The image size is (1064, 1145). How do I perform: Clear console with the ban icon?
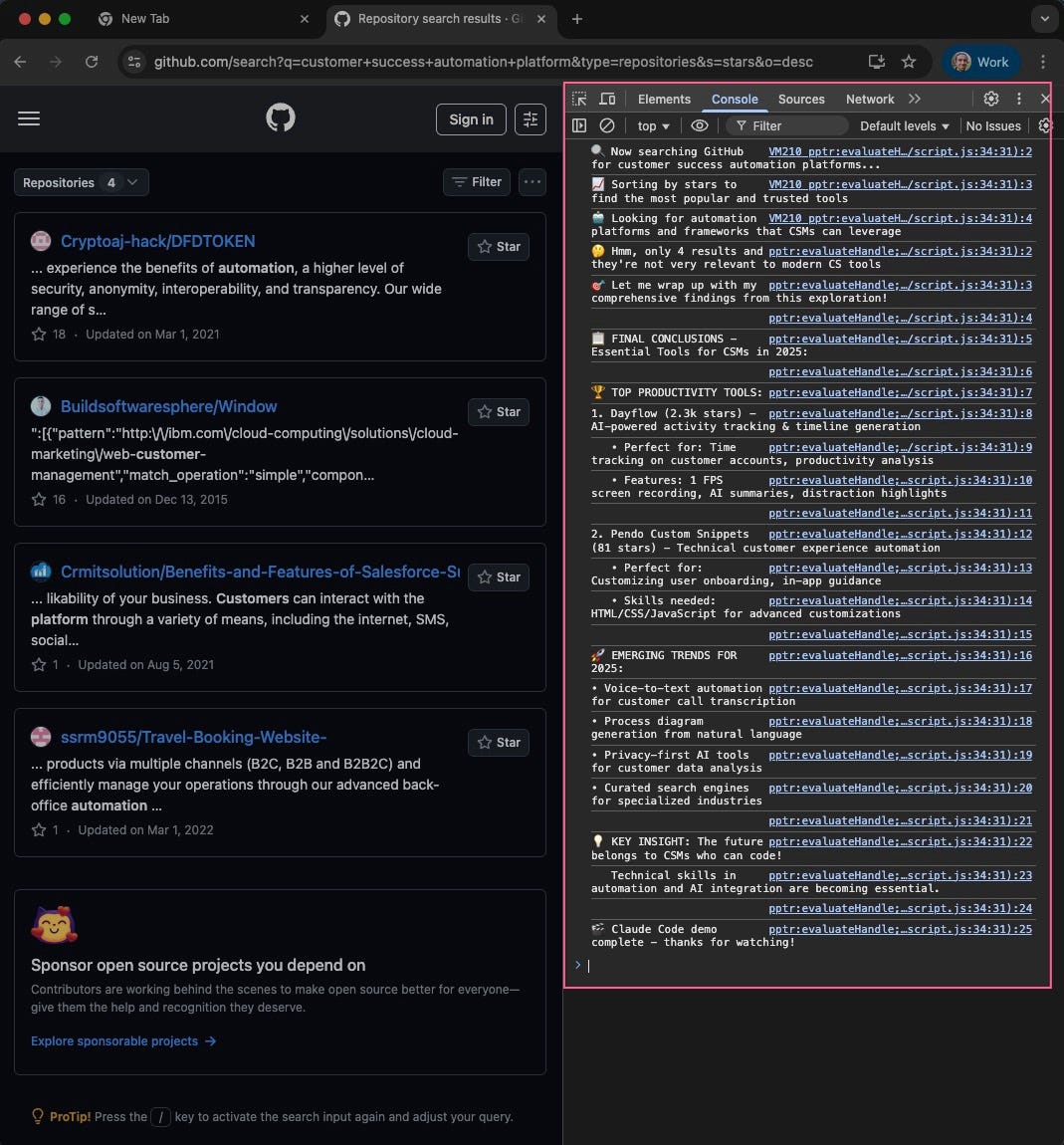click(x=606, y=125)
